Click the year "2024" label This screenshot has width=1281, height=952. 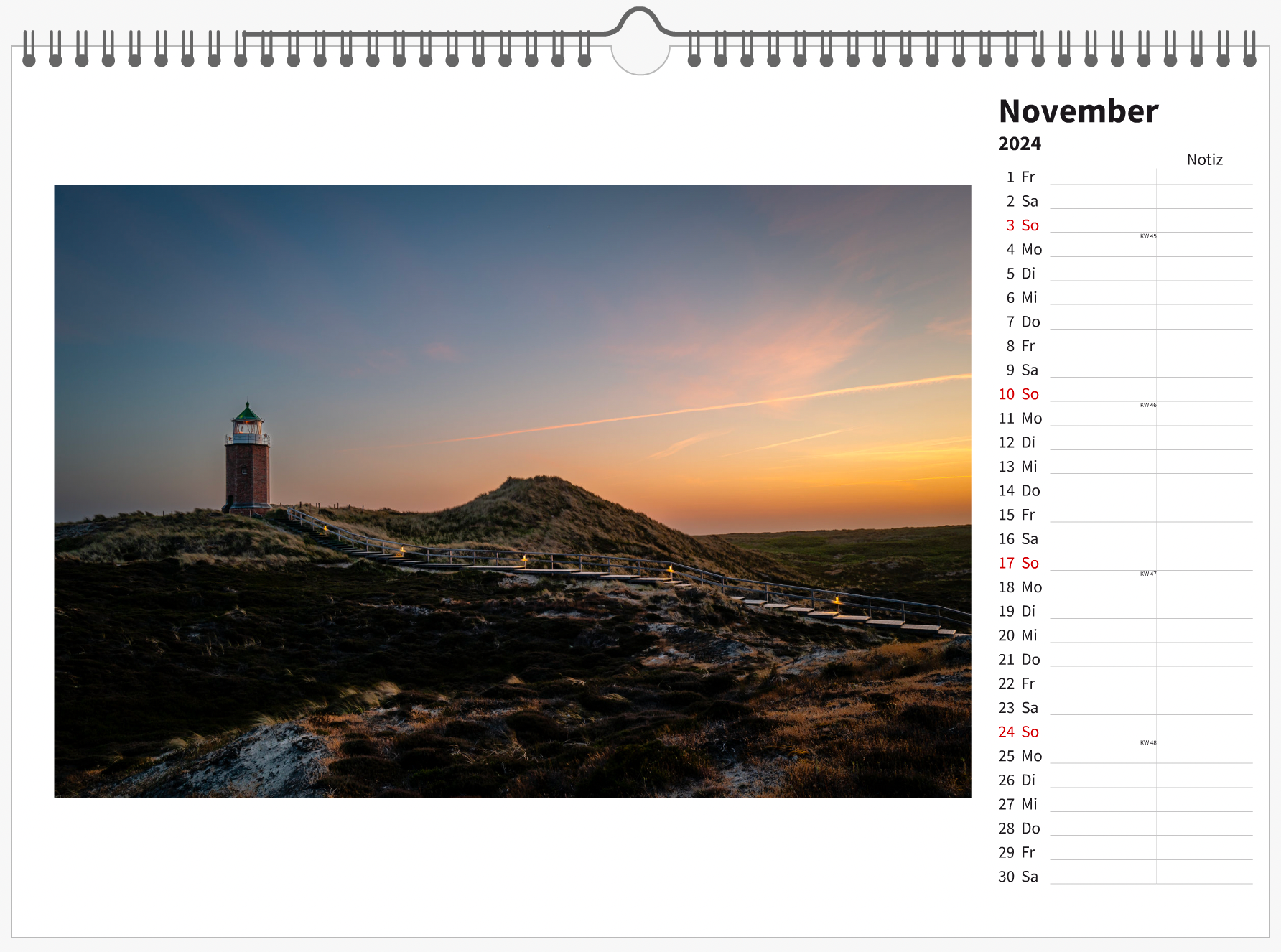pyautogui.click(x=1020, y=144)
